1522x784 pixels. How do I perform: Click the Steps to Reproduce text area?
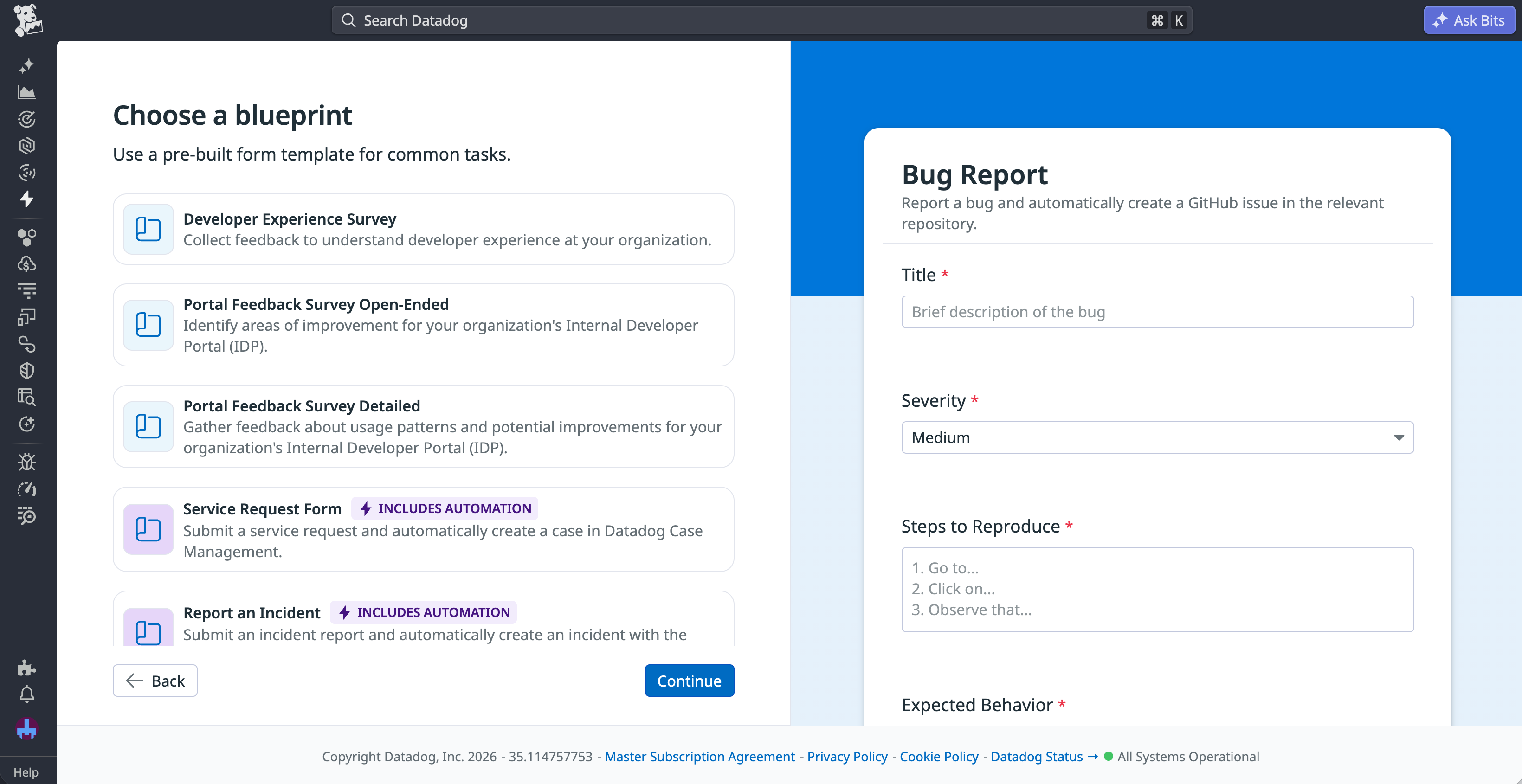(1157, 589)
